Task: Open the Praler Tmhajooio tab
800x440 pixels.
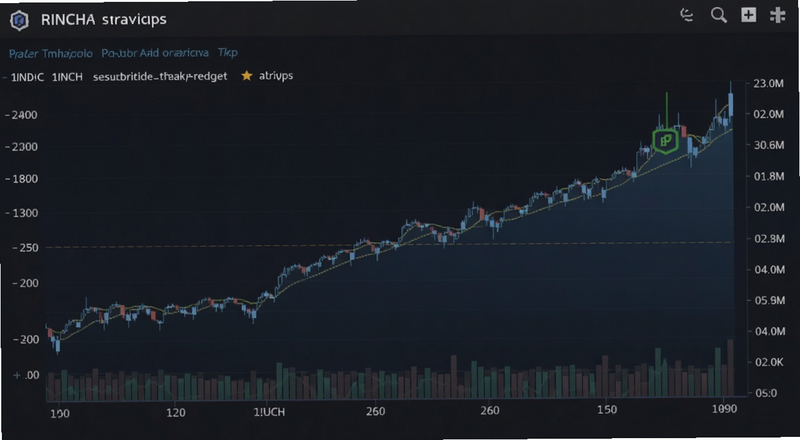Action: pyautogui.click(x=51, y=53)
